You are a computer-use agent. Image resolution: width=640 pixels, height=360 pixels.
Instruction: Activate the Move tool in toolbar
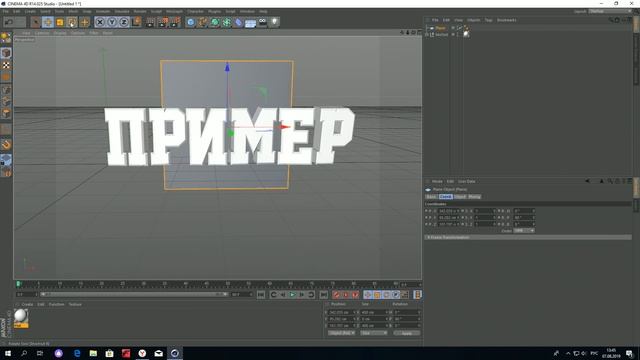point(48,22)
